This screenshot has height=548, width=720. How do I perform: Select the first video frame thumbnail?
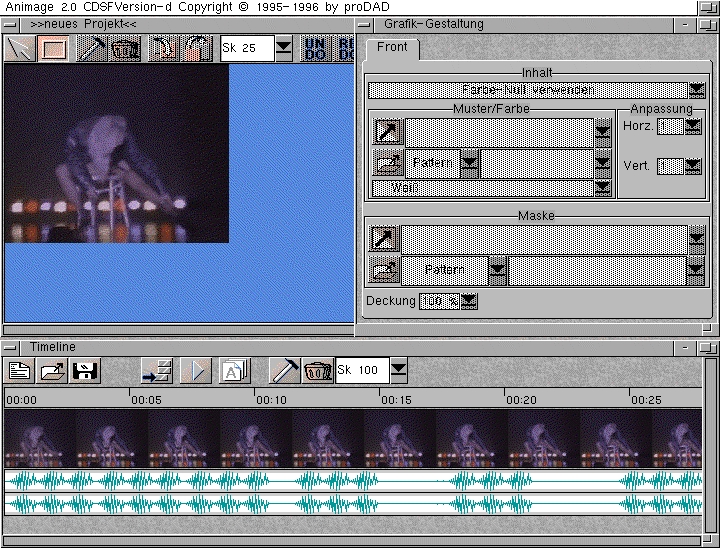39,439
